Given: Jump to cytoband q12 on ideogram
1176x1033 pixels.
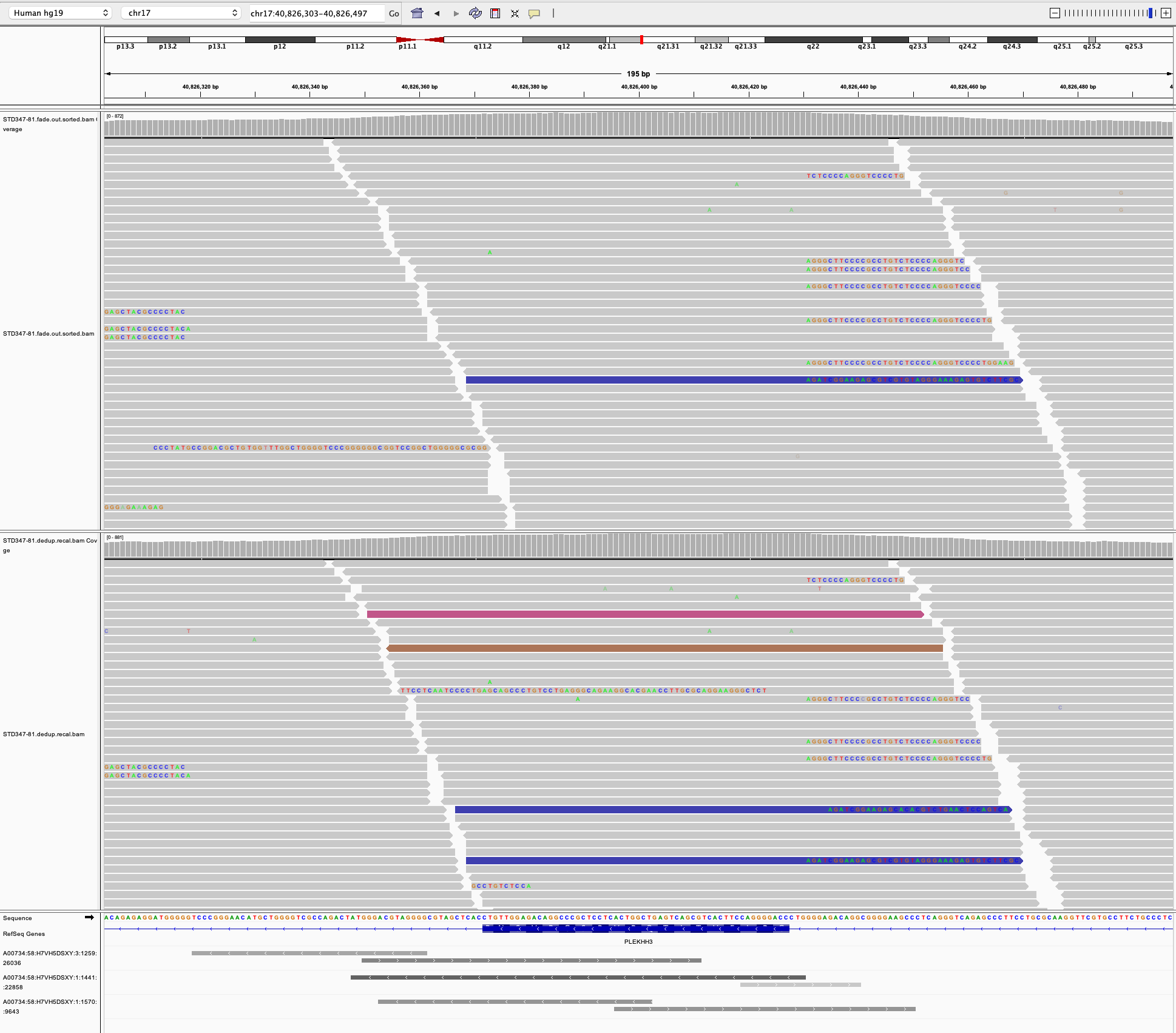Looking at the screenshot, I should click(564, 39).
